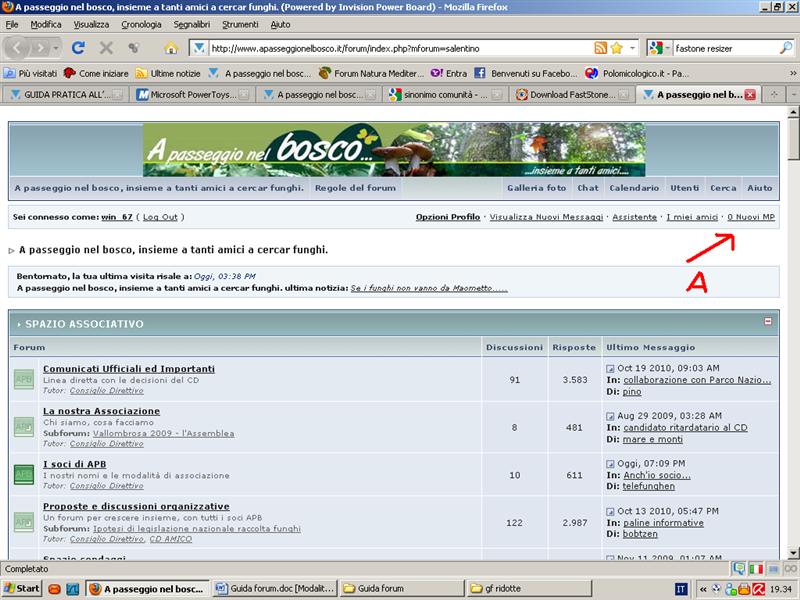Go to the Firefox home page icon
This screenshot has width=800, height=600.
[x=170, y=47]
